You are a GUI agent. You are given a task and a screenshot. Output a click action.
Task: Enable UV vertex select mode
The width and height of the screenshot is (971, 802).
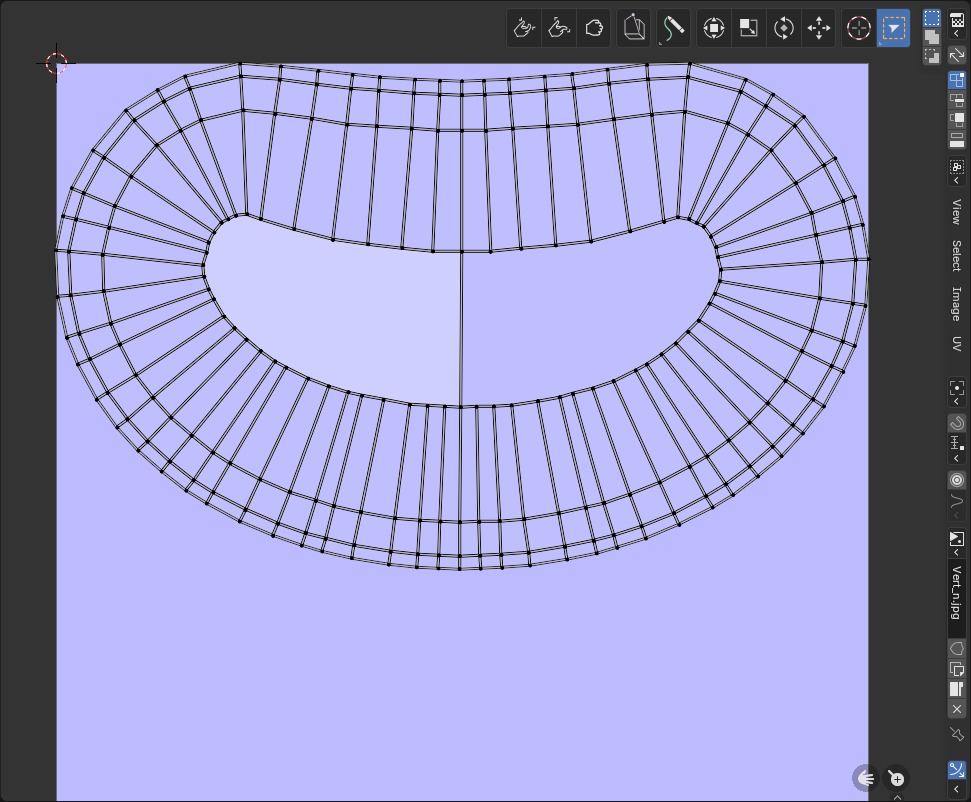coord(957,80)
